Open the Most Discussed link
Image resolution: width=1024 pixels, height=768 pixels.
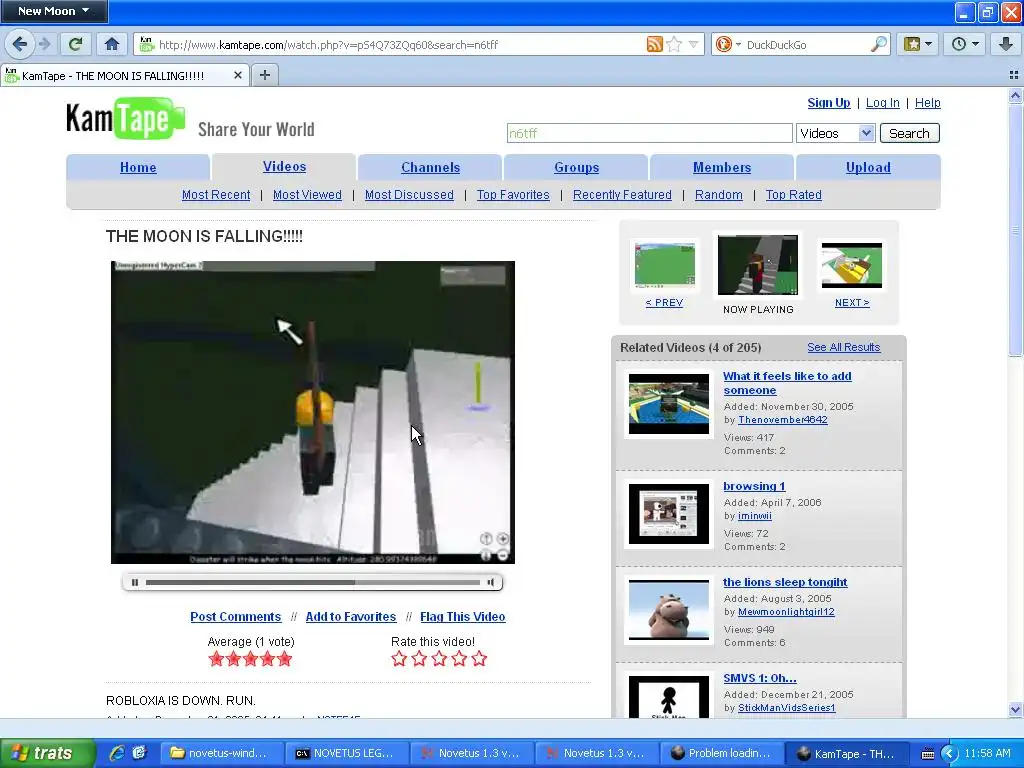point(409,195)
